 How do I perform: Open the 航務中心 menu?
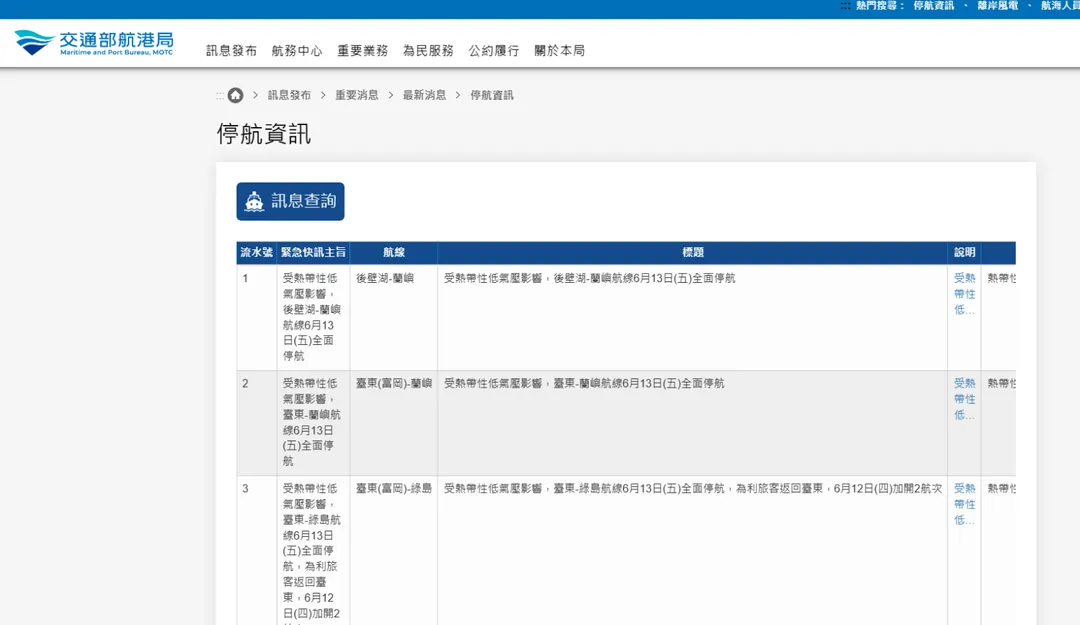(297, 50)
